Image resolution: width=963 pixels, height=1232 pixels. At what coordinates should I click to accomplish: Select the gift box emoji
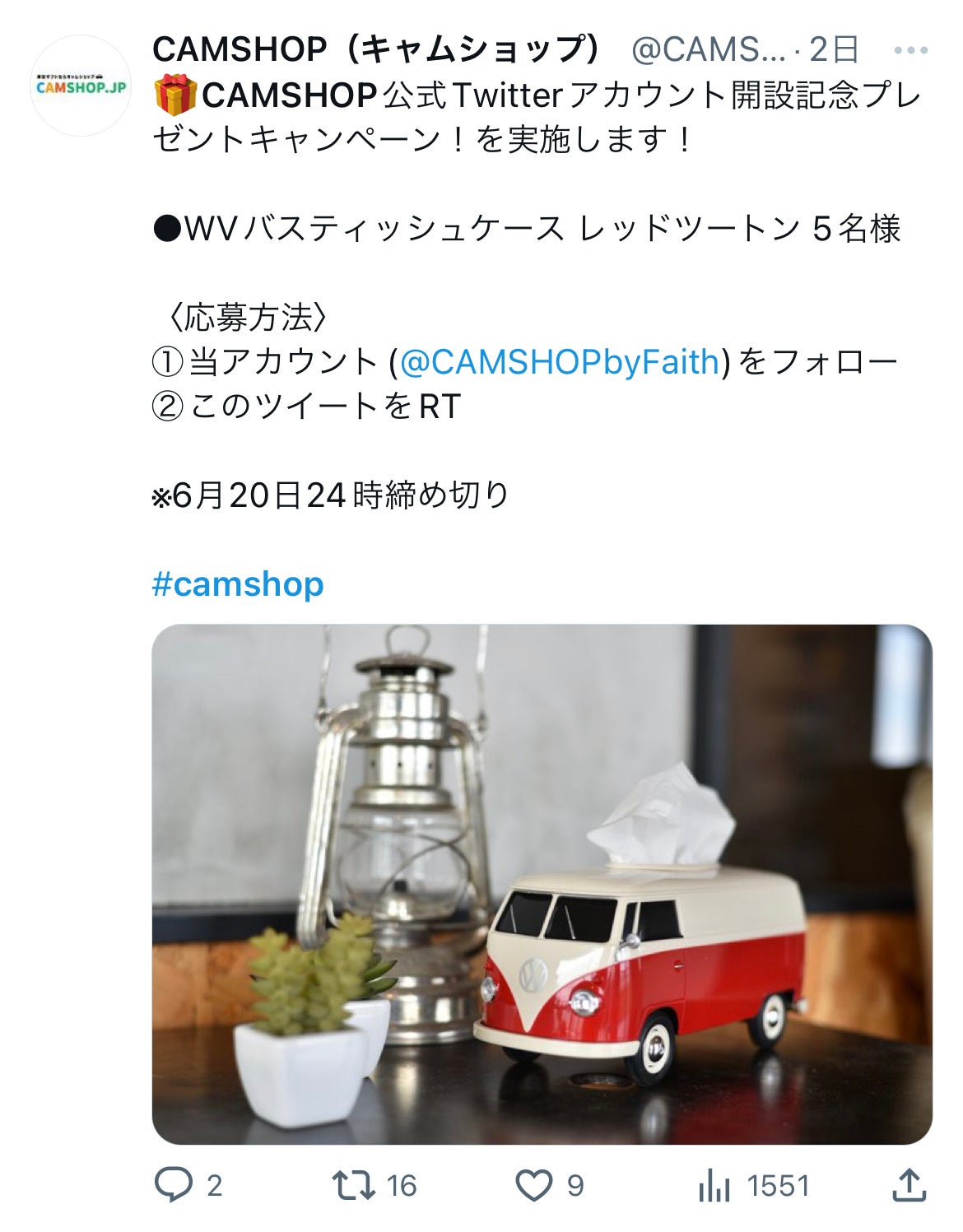click(x=174, y=94)
